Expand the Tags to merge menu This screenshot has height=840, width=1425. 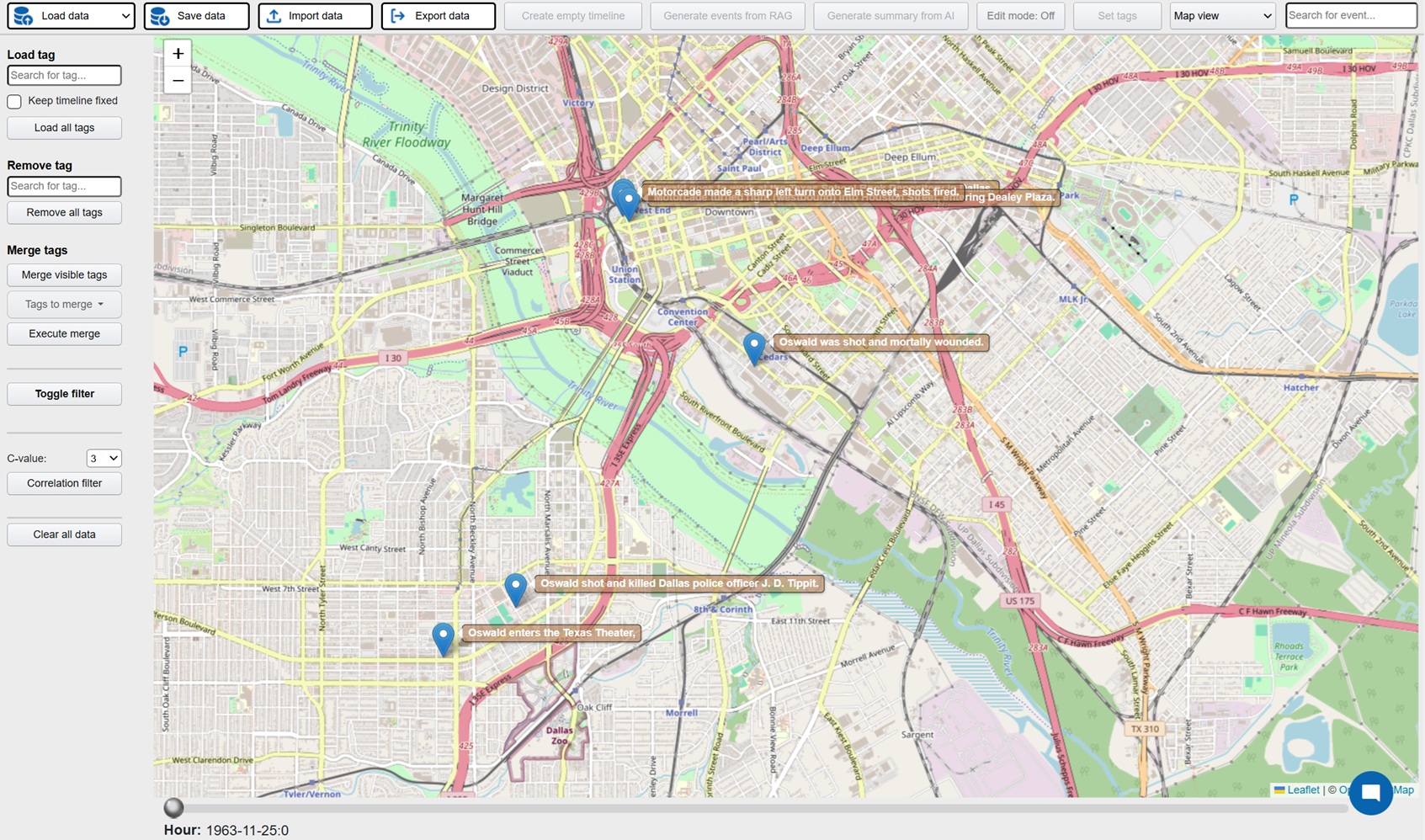[64, 304]
